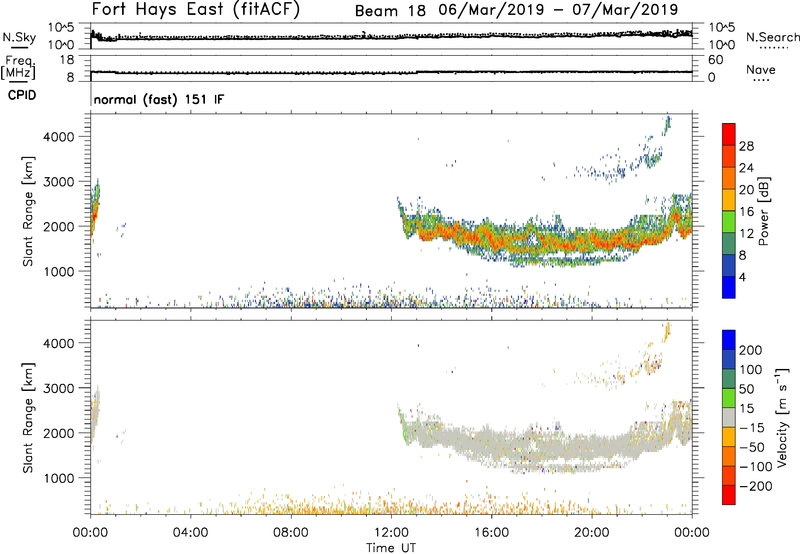Click the '-200' tick on Velocity scale
The height and width of the screenshot is (554, 800).
(x=756, y=486)
